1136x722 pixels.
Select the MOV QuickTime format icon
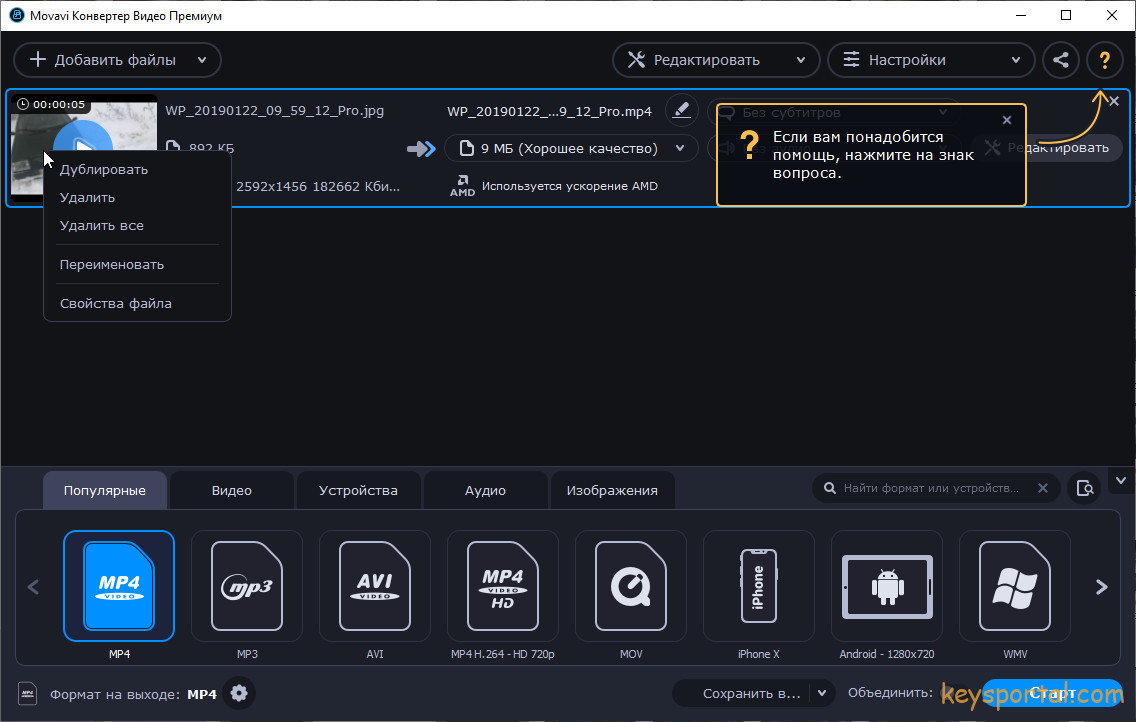click(631, 586)
